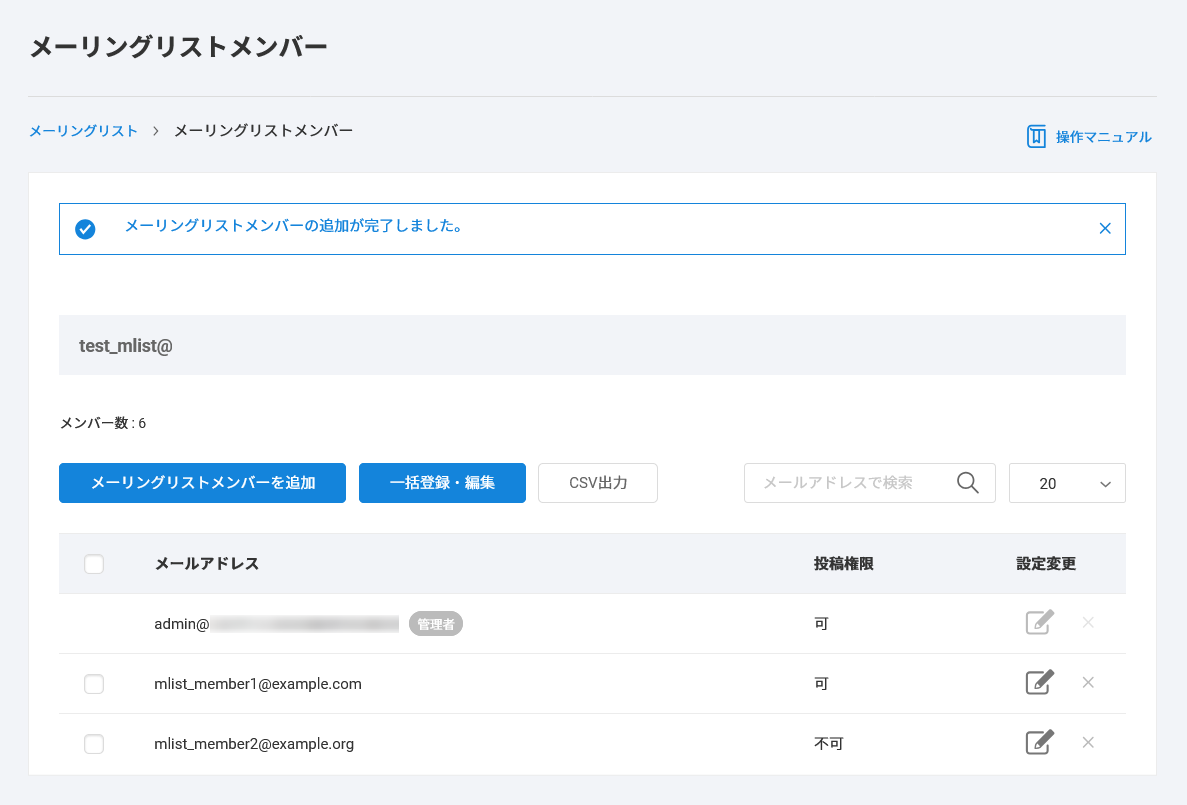Image resolution: width=1187 pixels, height=805 pixels.
Task: Click the 一括登録・編集 button
Action: (442, 483)
